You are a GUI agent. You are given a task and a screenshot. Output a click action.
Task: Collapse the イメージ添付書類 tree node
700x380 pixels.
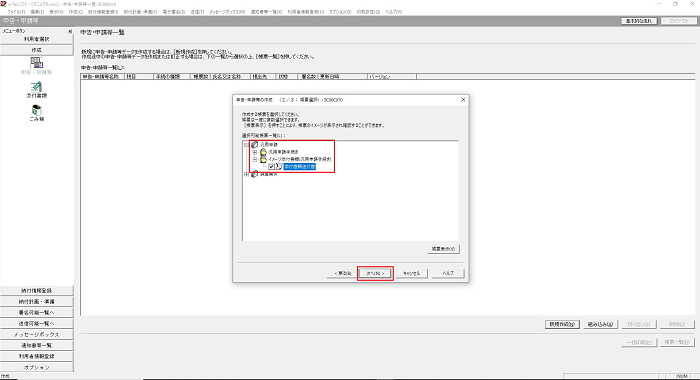[x=254, y=159]
